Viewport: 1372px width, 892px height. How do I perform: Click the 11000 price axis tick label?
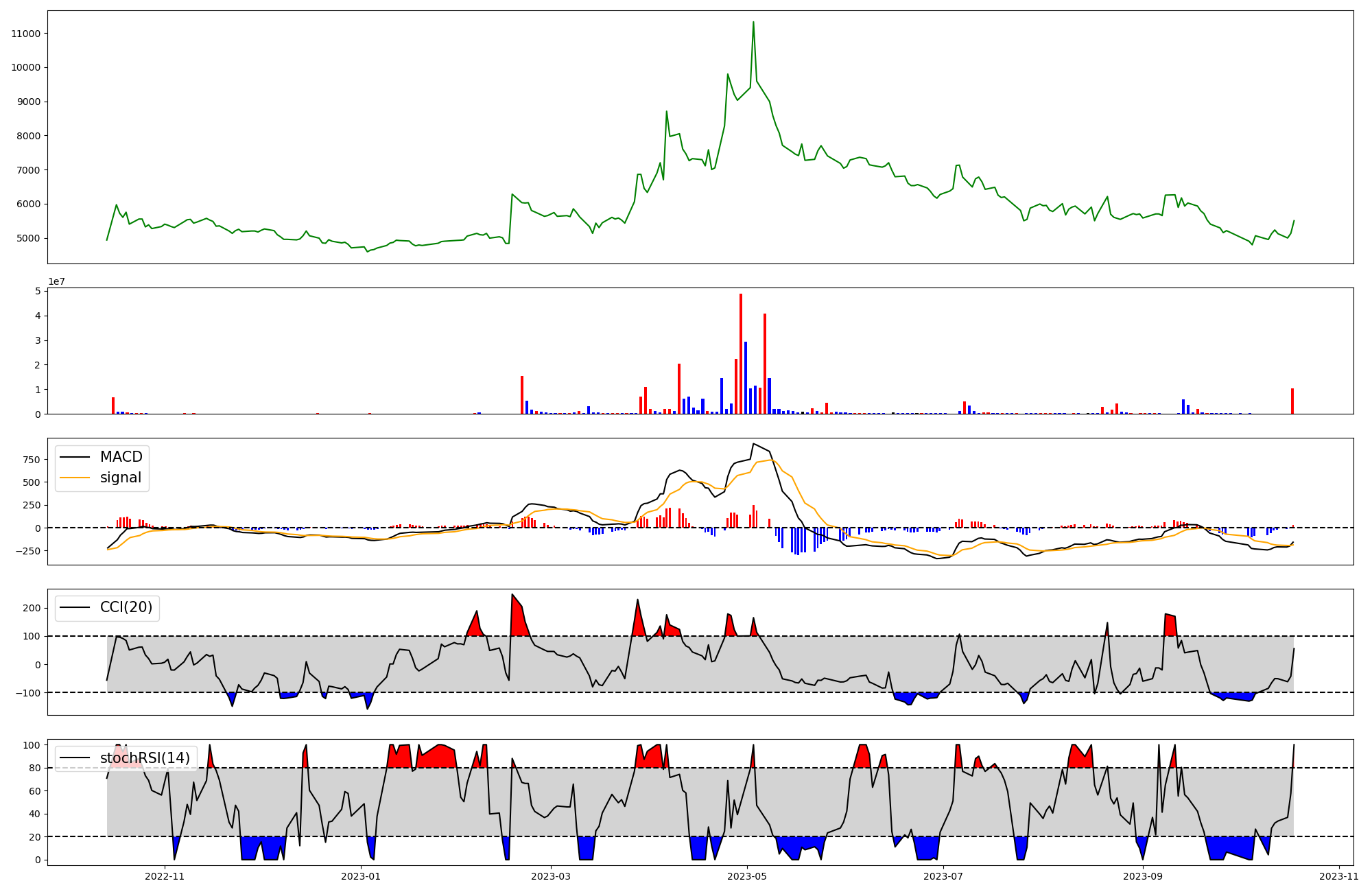point(25,34)
